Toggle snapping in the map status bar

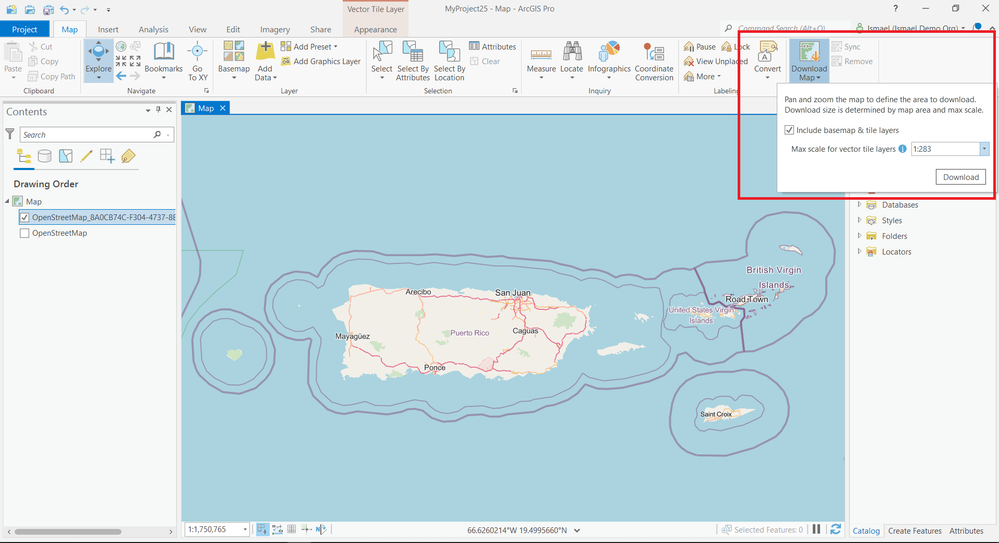[262, 529]
